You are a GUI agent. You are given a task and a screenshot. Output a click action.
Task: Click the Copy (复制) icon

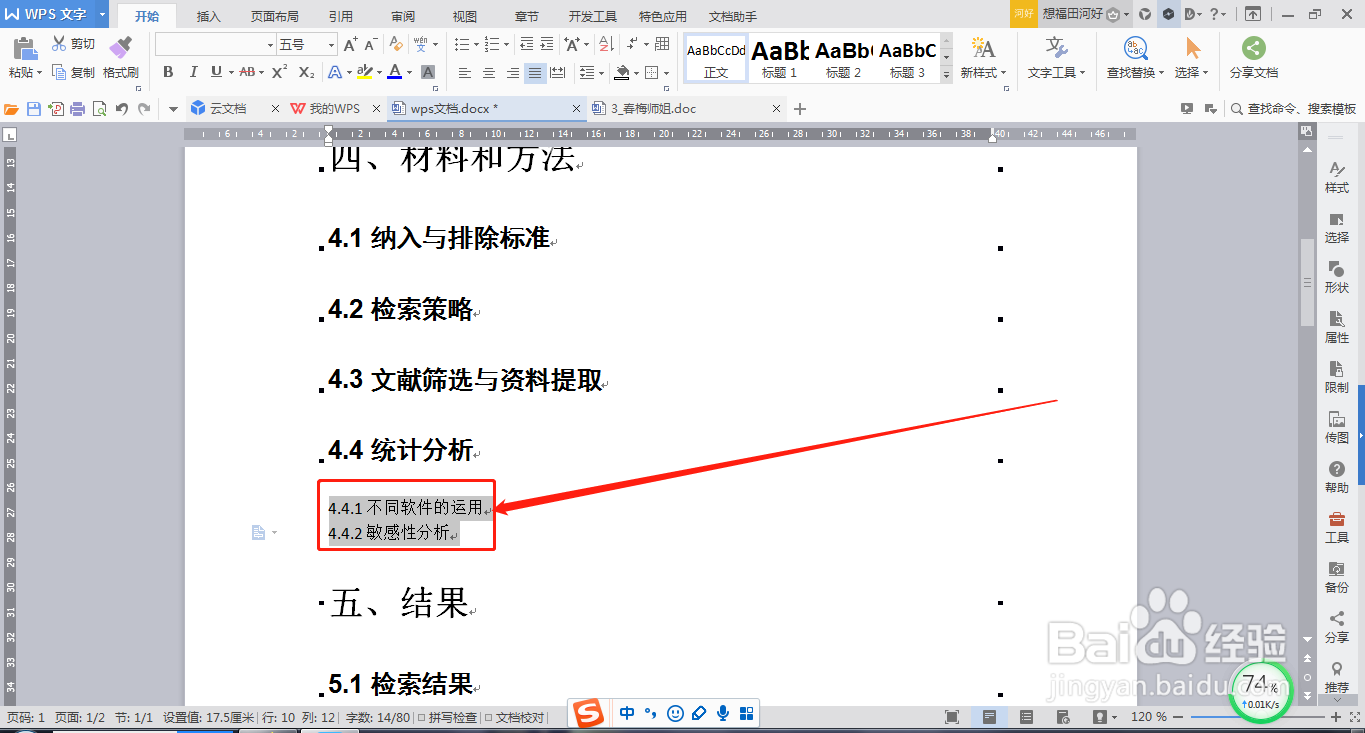(59, 72)
